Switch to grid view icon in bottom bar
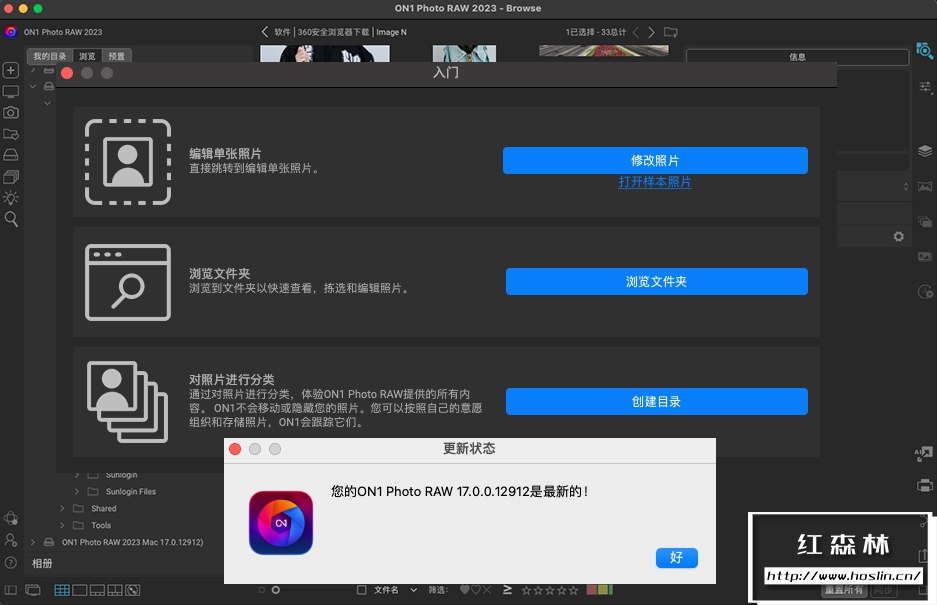 click(x=62, y=590)
